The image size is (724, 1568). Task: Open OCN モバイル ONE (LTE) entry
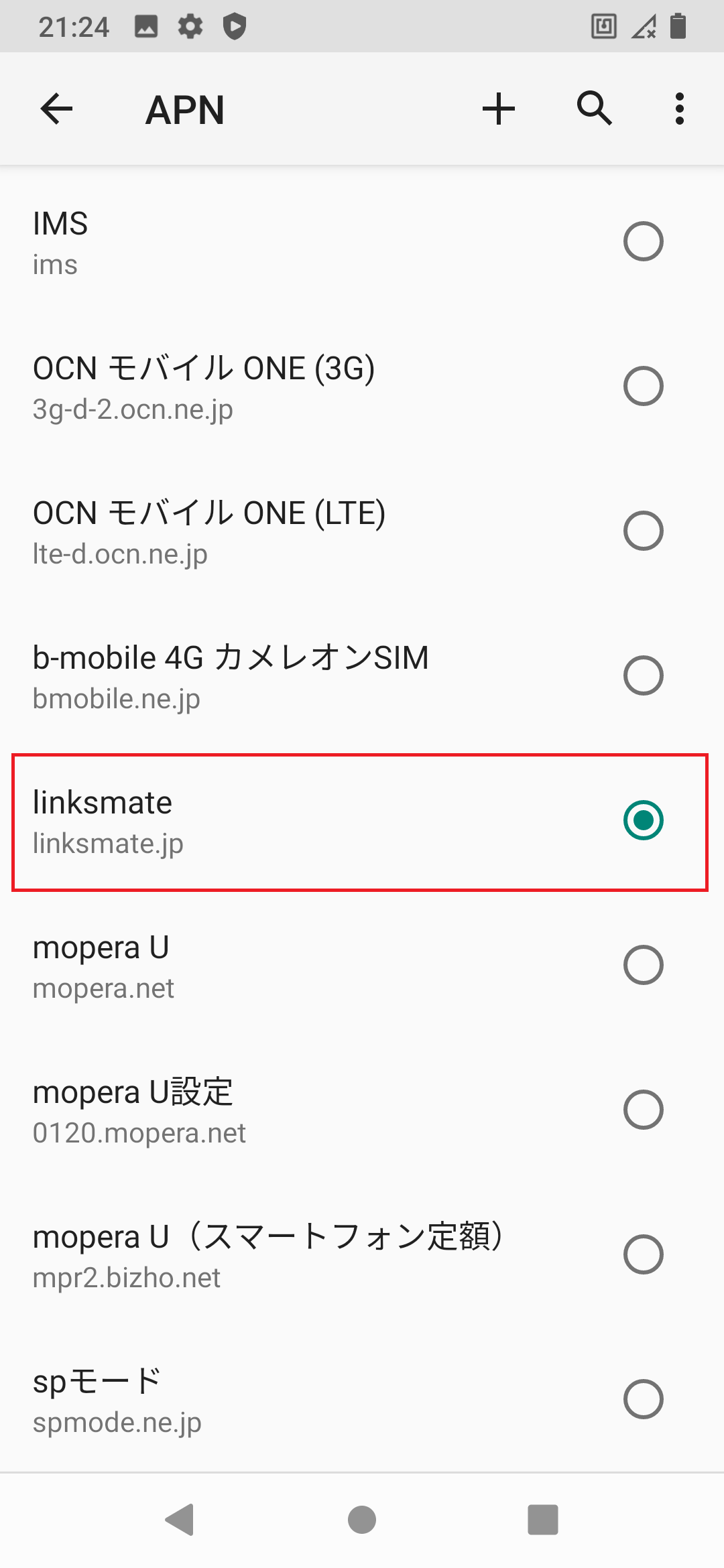(362, 531)
